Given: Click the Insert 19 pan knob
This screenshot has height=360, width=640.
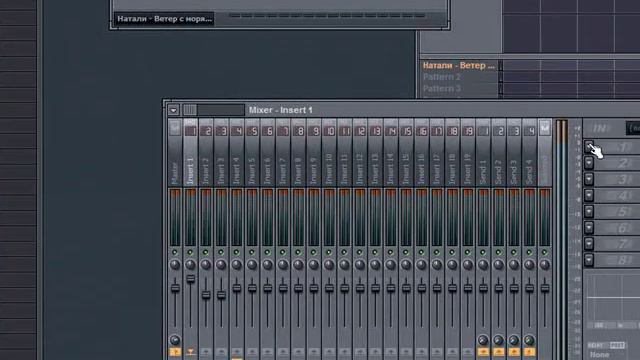Looking at the screenshot, I should tap(468, 265).
